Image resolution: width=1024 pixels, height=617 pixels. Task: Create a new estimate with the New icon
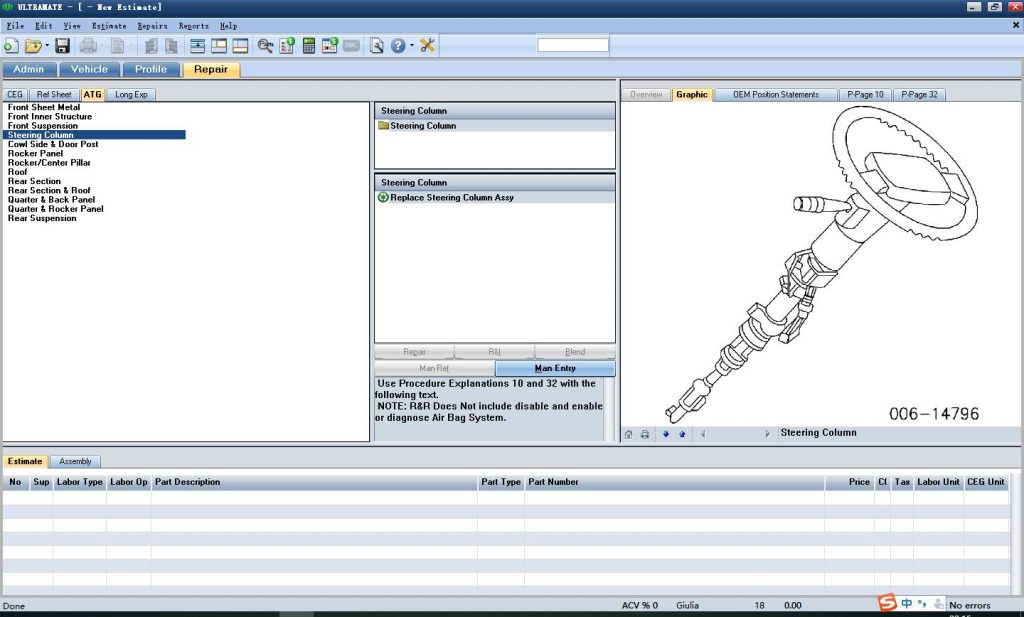11,45
